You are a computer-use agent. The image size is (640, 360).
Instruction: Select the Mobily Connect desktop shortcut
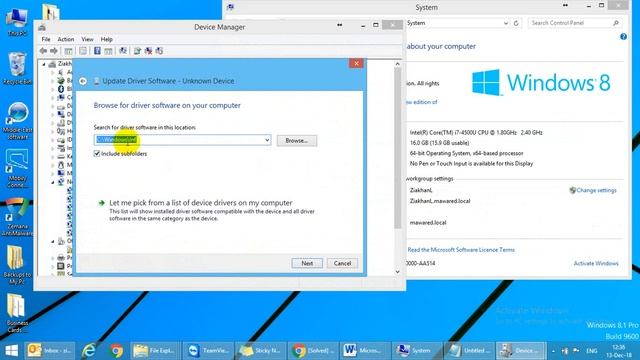click(x=17, y=168)
